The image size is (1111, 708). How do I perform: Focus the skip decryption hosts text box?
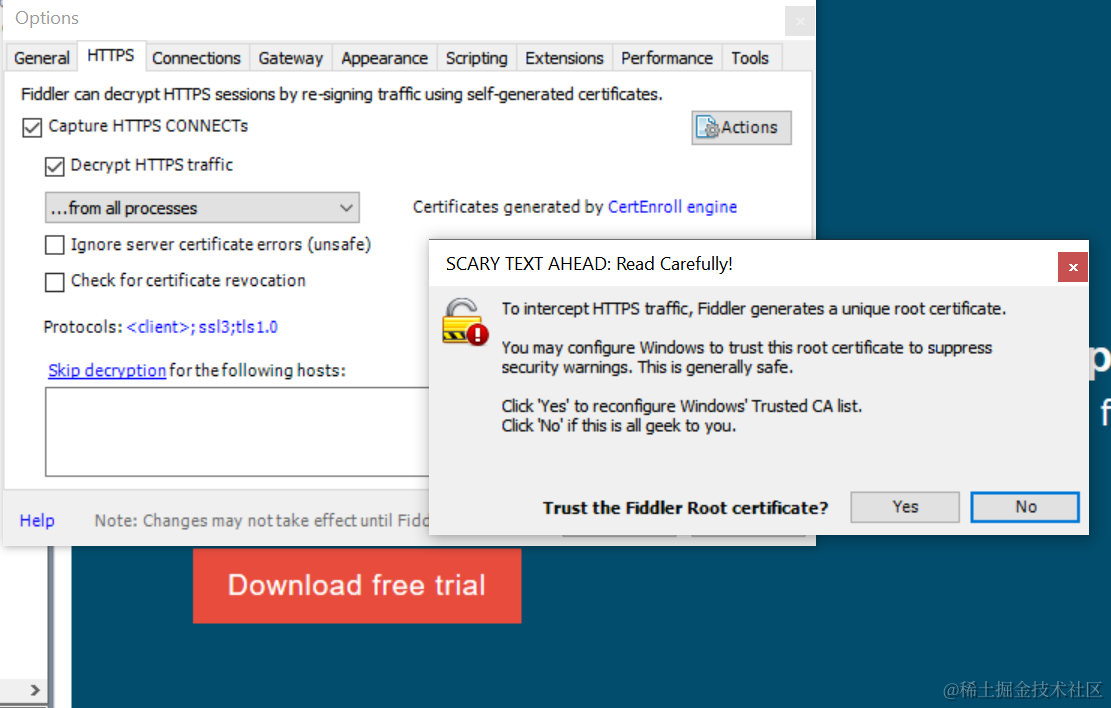click(x=237, y=432)
